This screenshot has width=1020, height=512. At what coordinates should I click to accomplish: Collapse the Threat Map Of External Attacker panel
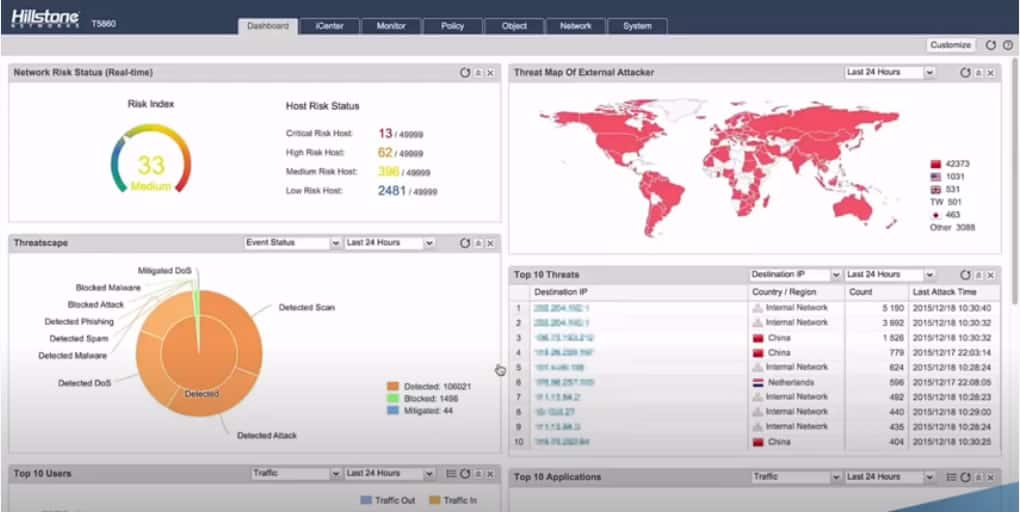[x=978, y=73]
